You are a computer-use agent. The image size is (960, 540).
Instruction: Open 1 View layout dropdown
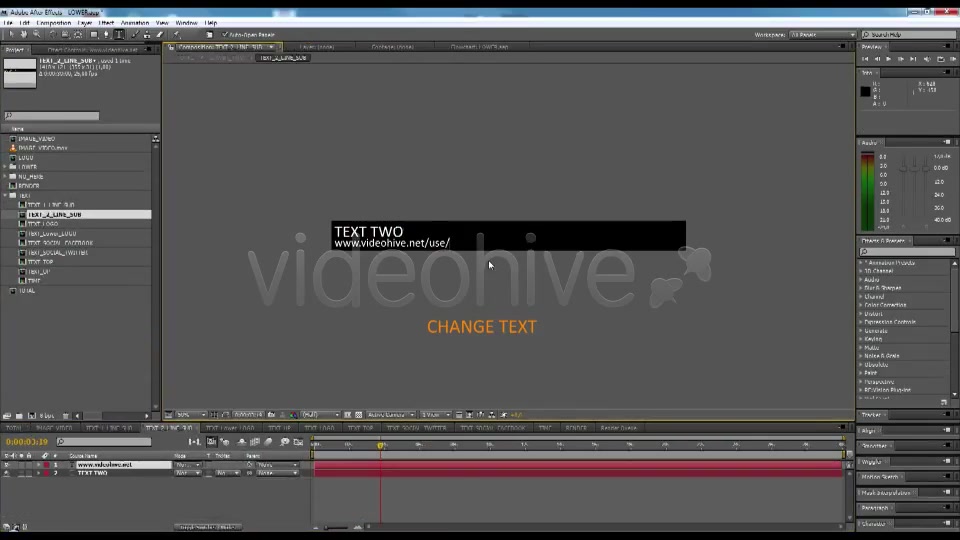coord(435,415)
